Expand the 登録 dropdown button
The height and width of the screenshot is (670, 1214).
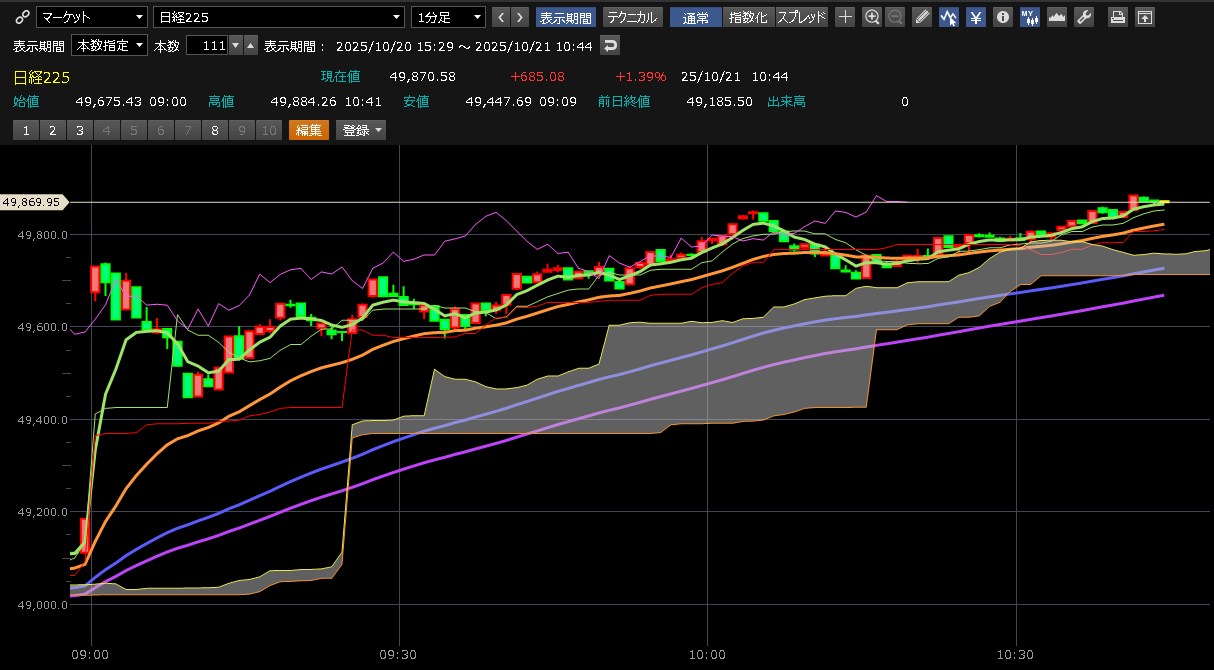(x=362, y=130)
